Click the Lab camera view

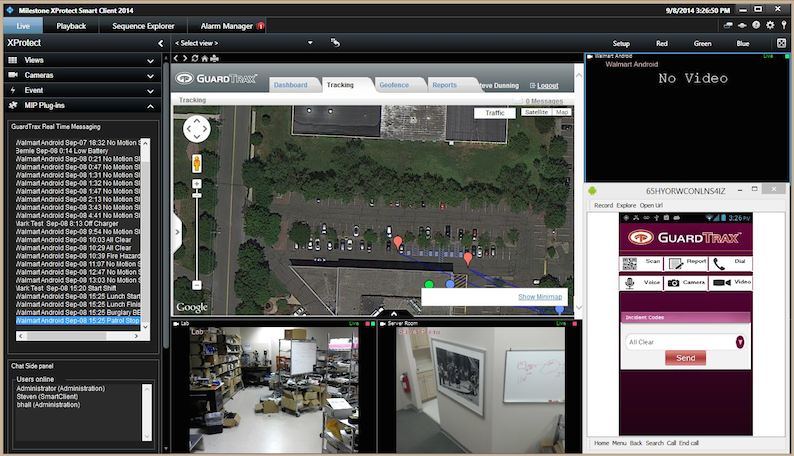(273, 389)
